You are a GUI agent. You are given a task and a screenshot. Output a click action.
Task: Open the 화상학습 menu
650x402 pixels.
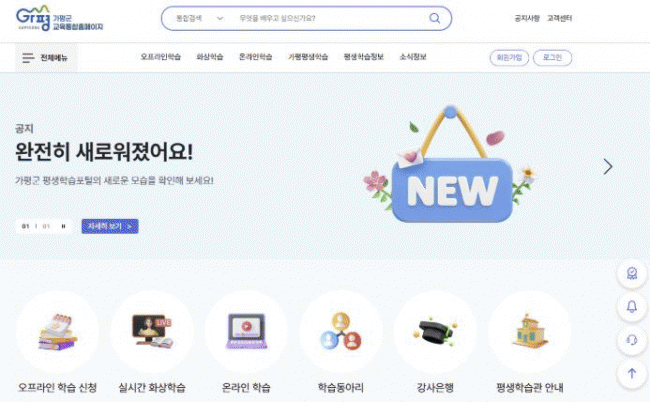[210, 57]
